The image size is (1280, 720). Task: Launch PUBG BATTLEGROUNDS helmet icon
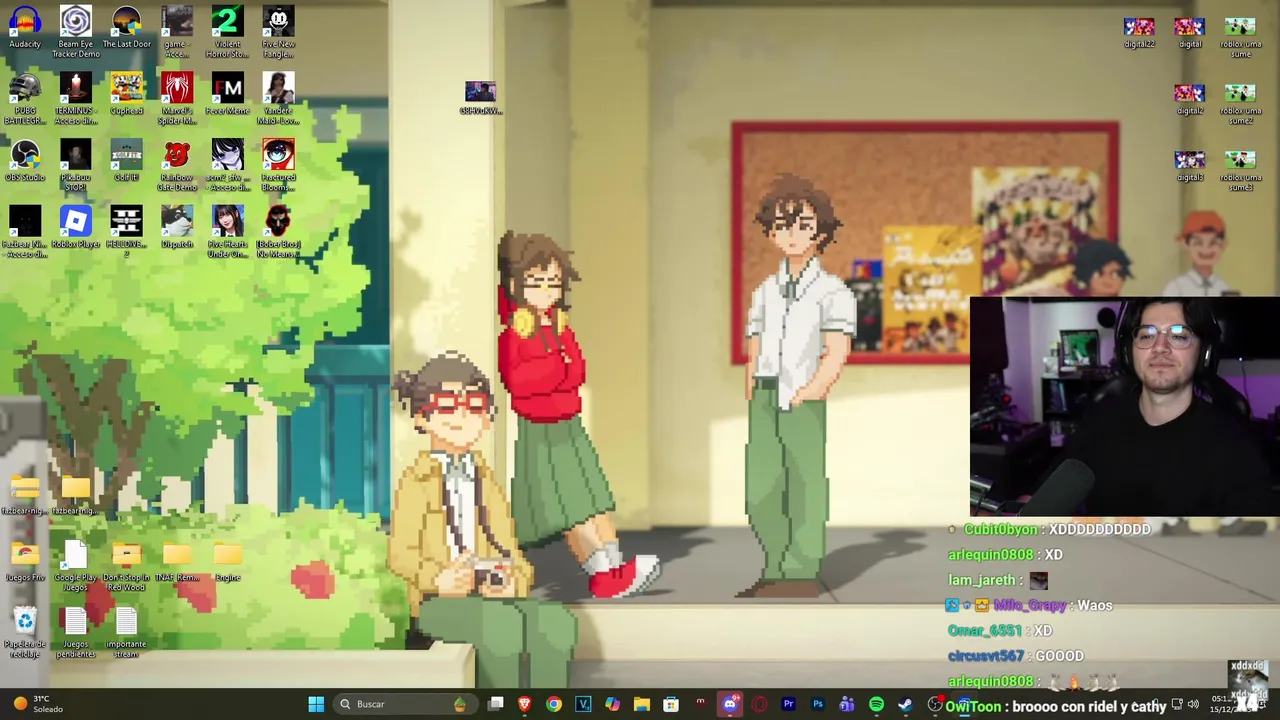[25, 99]
